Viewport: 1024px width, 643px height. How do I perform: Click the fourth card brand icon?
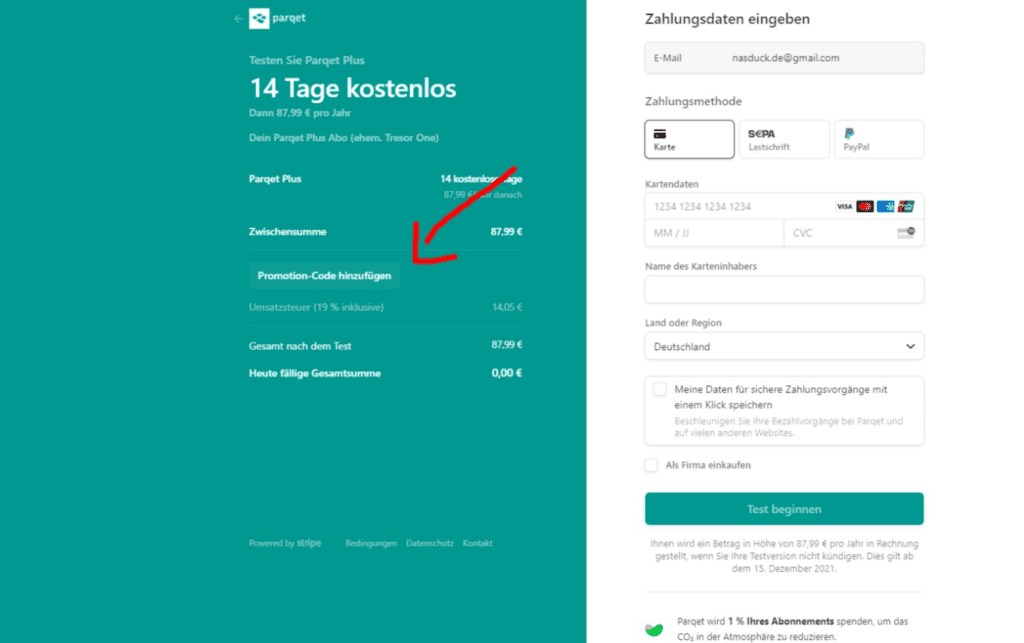[906, 206]
